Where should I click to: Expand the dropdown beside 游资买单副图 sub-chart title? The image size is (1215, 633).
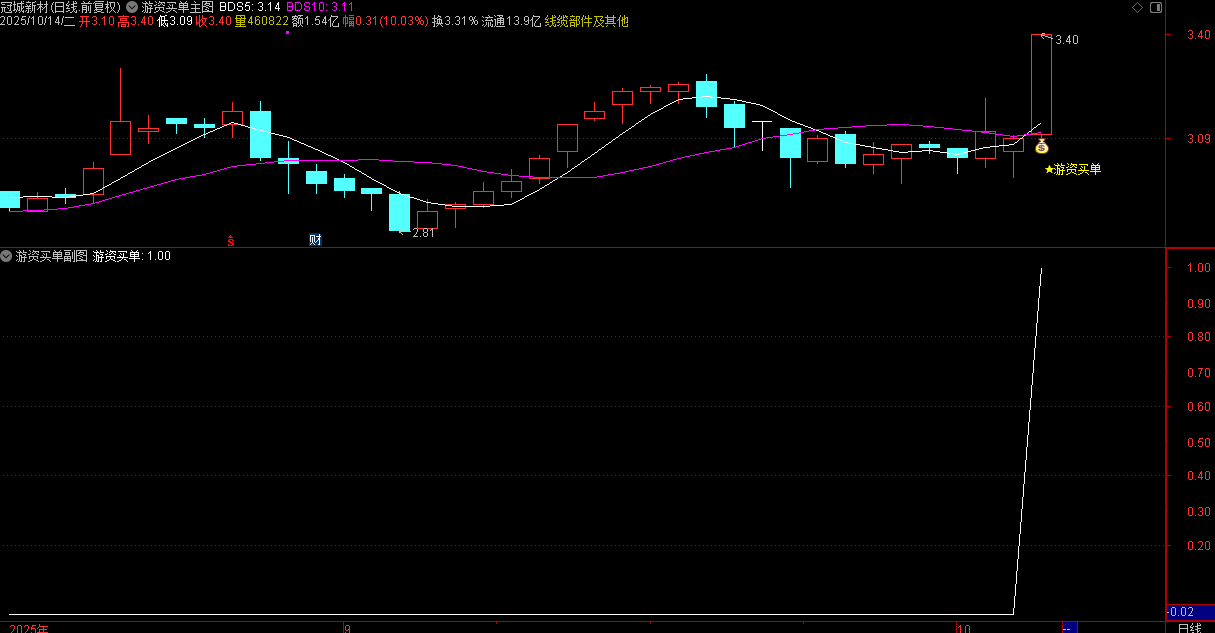click(7, 256)
